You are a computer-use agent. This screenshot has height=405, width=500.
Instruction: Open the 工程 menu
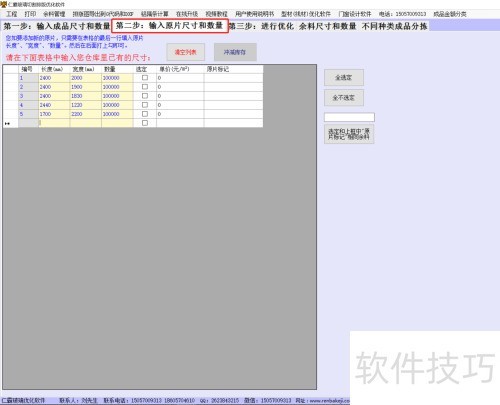[12, 14]
